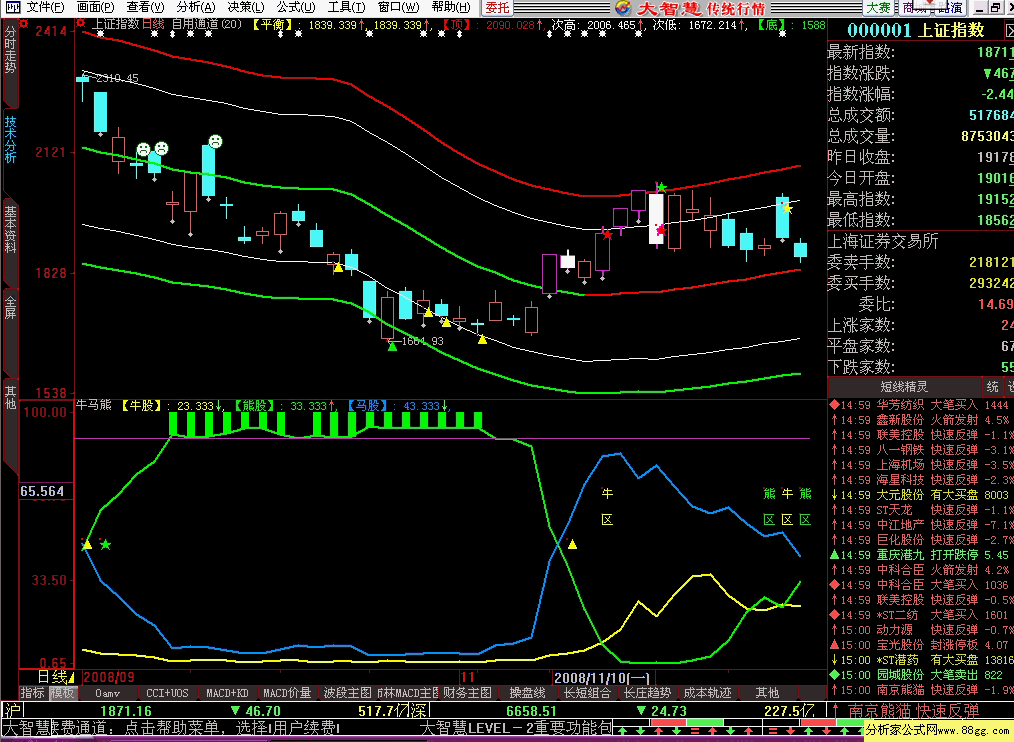Select the 统 tab beside 短线精灵
1014x742 pixels.
pos(993,387)
